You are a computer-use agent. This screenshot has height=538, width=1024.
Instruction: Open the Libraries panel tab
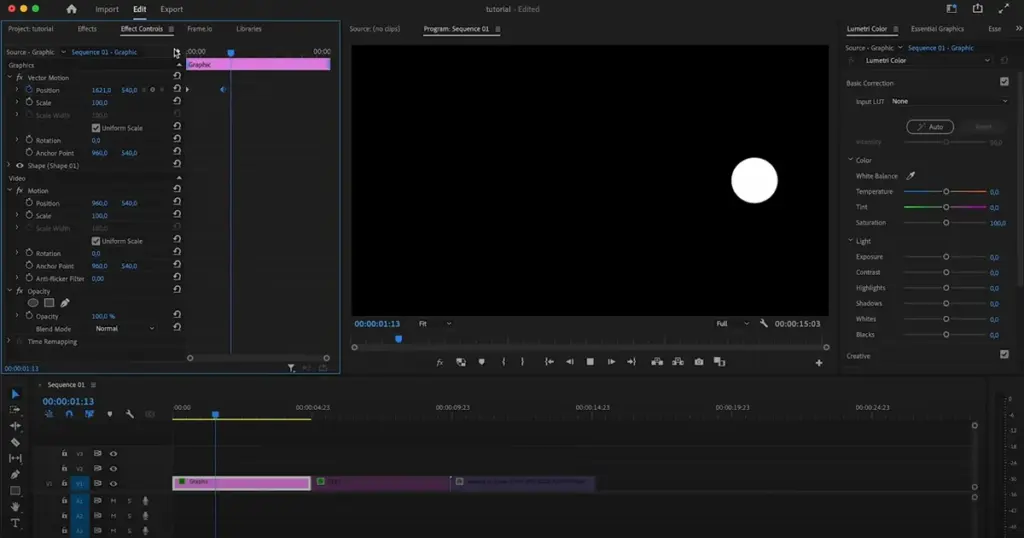(249, 29)
